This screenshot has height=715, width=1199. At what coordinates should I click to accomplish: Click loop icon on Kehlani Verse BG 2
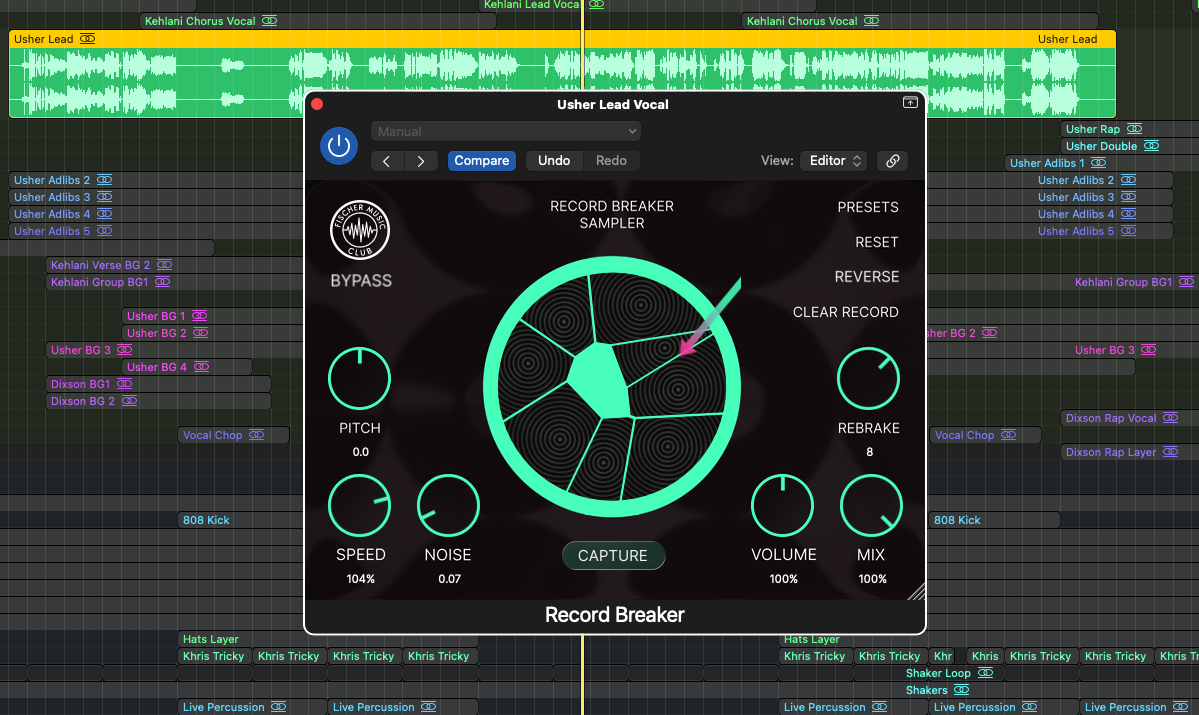[164, 265]
